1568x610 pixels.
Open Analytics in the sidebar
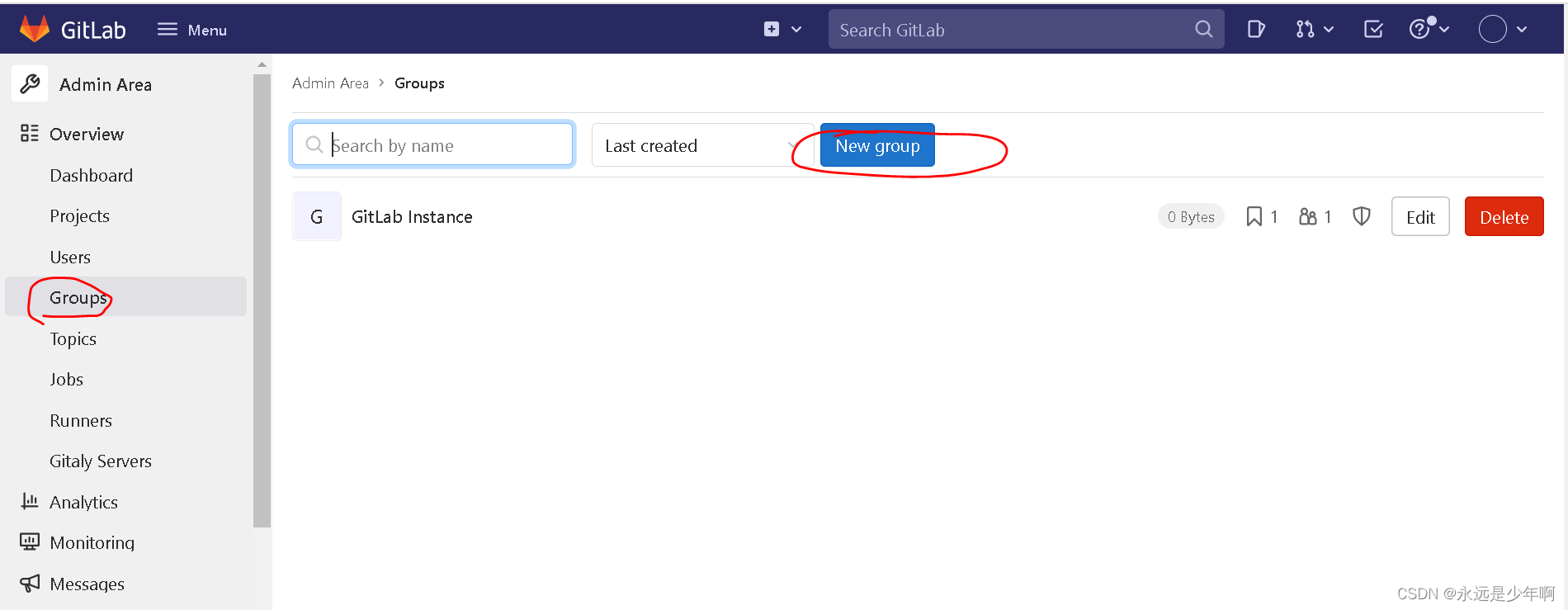83,502
